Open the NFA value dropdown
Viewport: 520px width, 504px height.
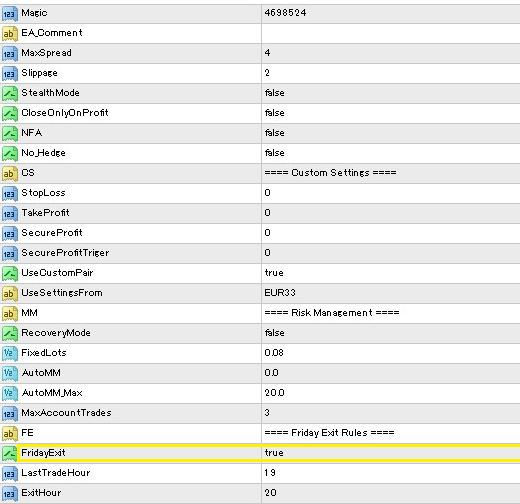391,133
